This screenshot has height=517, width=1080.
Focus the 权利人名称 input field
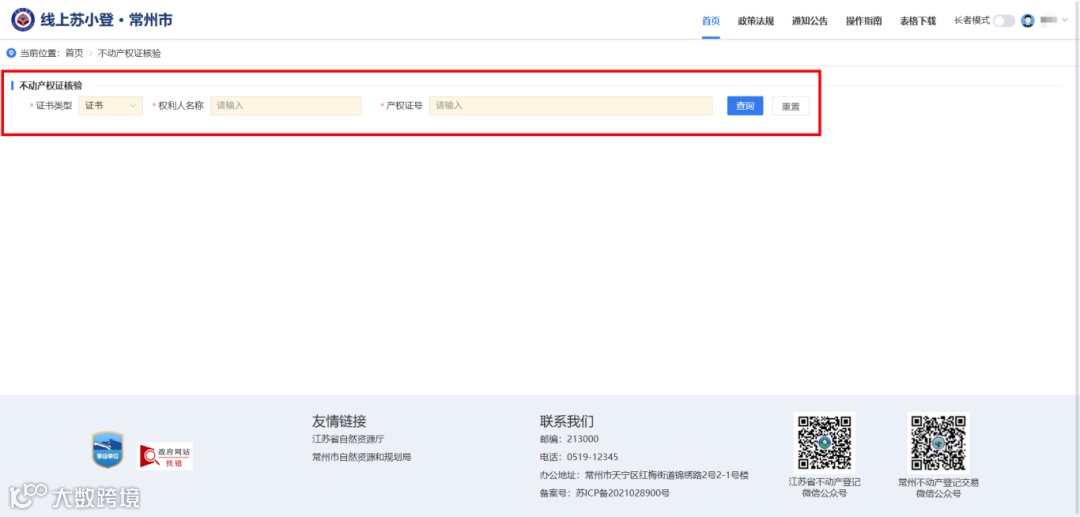286,105
